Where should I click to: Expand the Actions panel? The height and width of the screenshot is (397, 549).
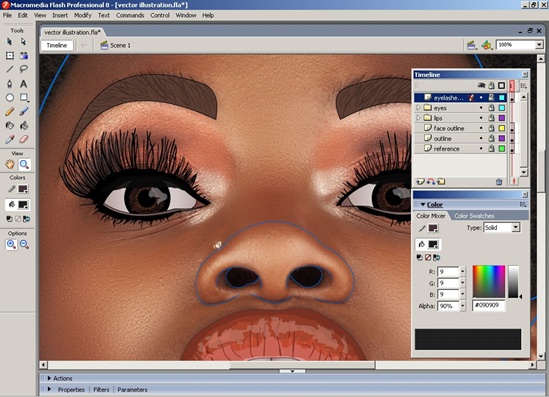pyautogui.click(x=49, y=378)
